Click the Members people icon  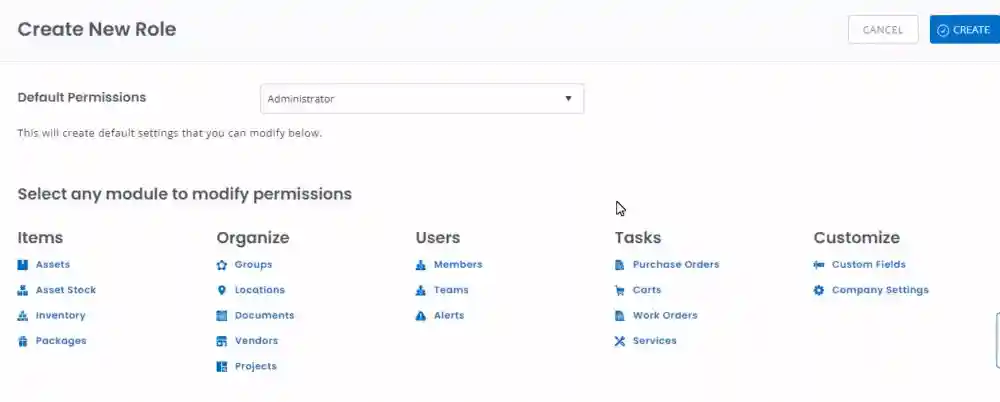click(x=420, y=265)
